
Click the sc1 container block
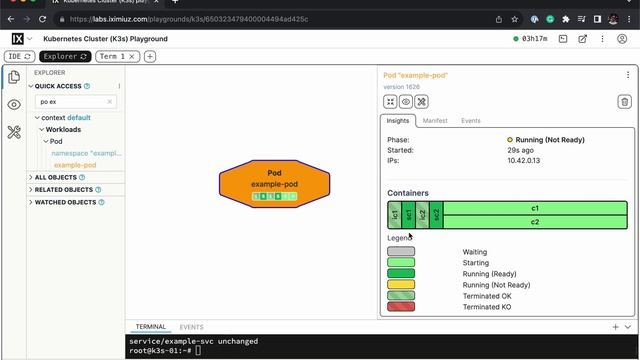pos(409,215)
